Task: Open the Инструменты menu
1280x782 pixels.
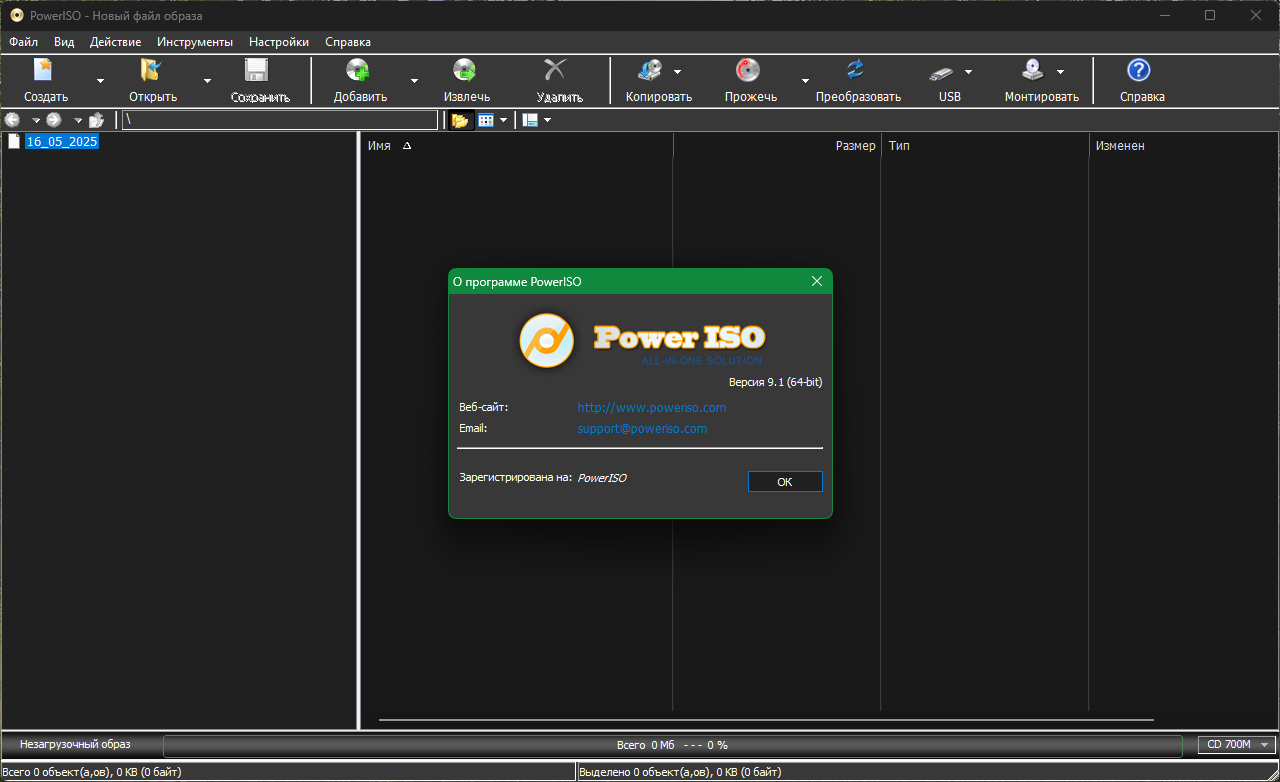Action: 195,42
